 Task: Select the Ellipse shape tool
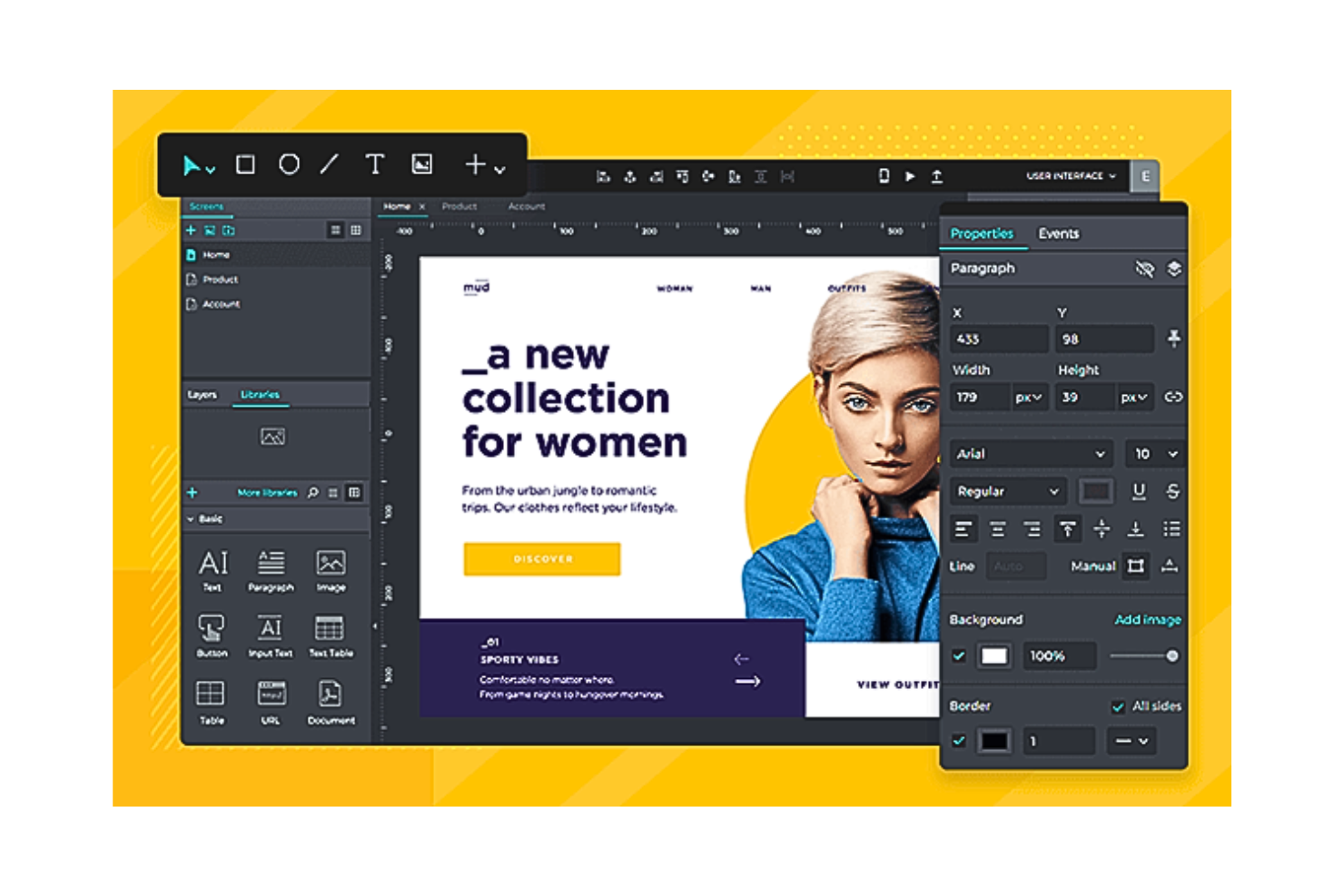[289, 164]
